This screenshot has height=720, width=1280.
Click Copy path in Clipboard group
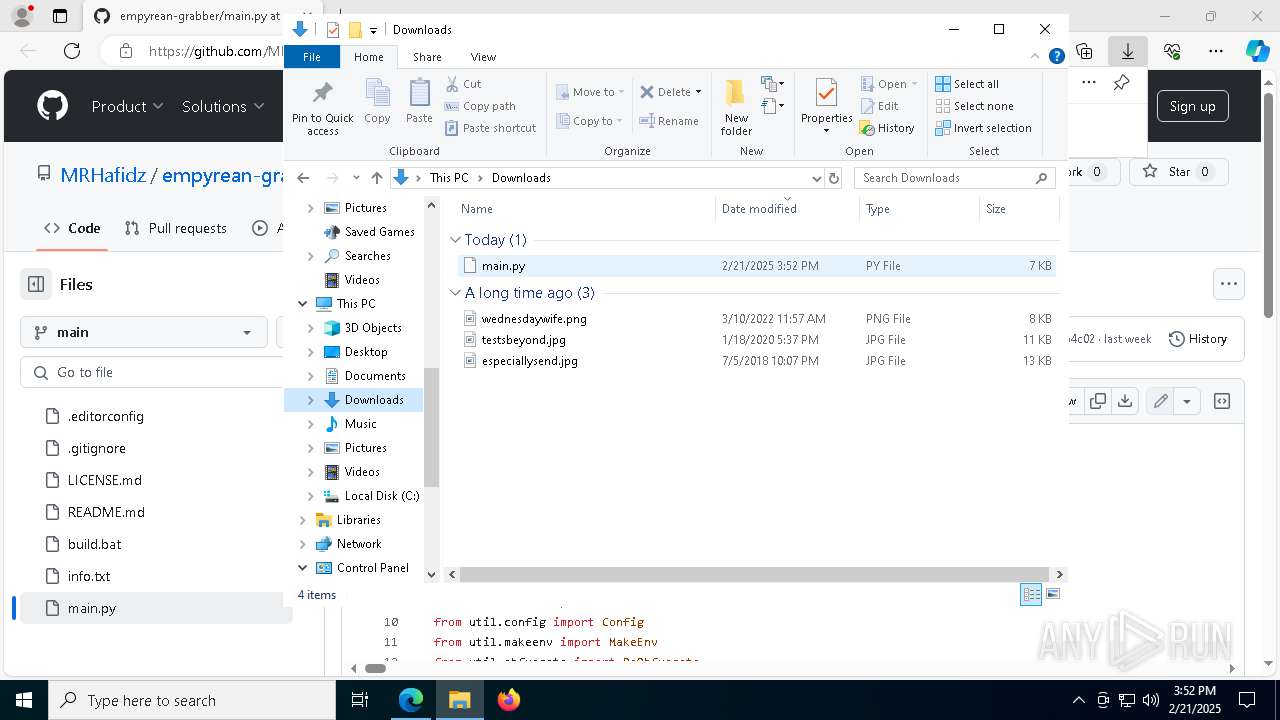tap(480, 106)
